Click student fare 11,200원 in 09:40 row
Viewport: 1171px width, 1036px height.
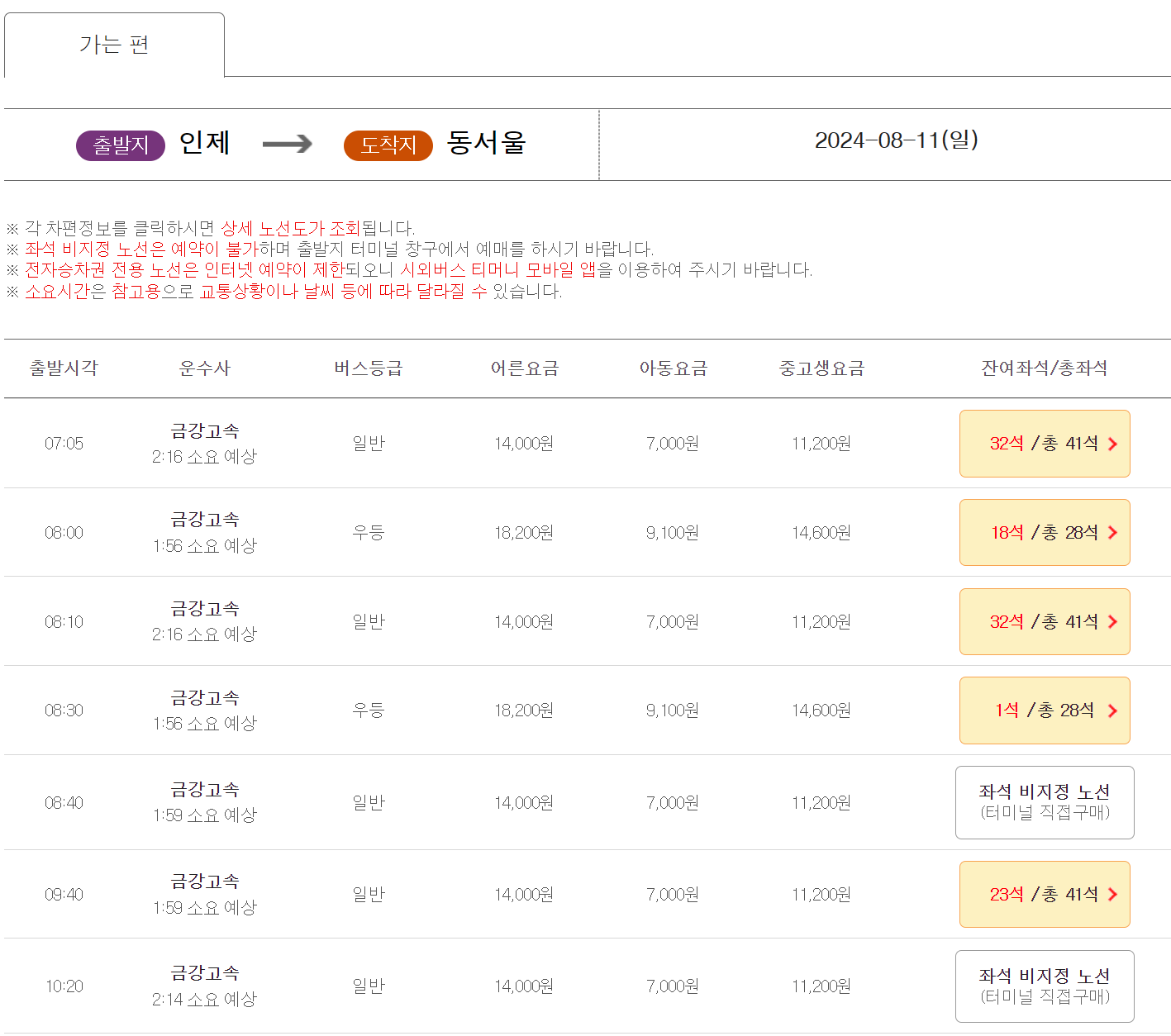point(821,895)
